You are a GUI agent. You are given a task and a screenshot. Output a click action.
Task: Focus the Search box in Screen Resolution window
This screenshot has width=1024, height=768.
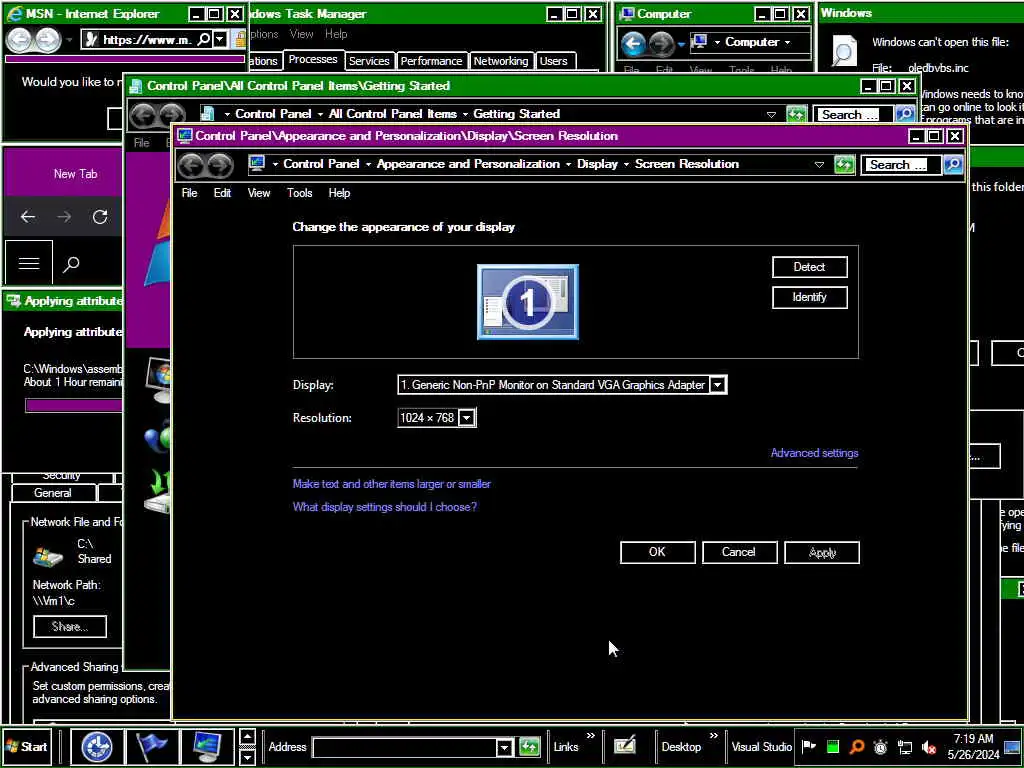[901, 165]
